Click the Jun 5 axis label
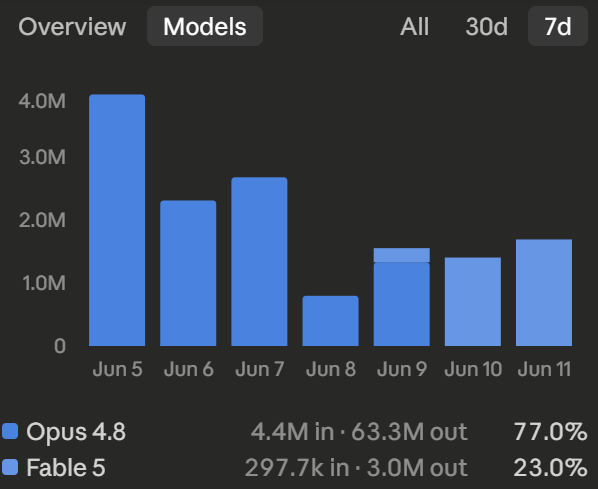The width and height of the screenshot is (598, 489). (x=117, y=369)
